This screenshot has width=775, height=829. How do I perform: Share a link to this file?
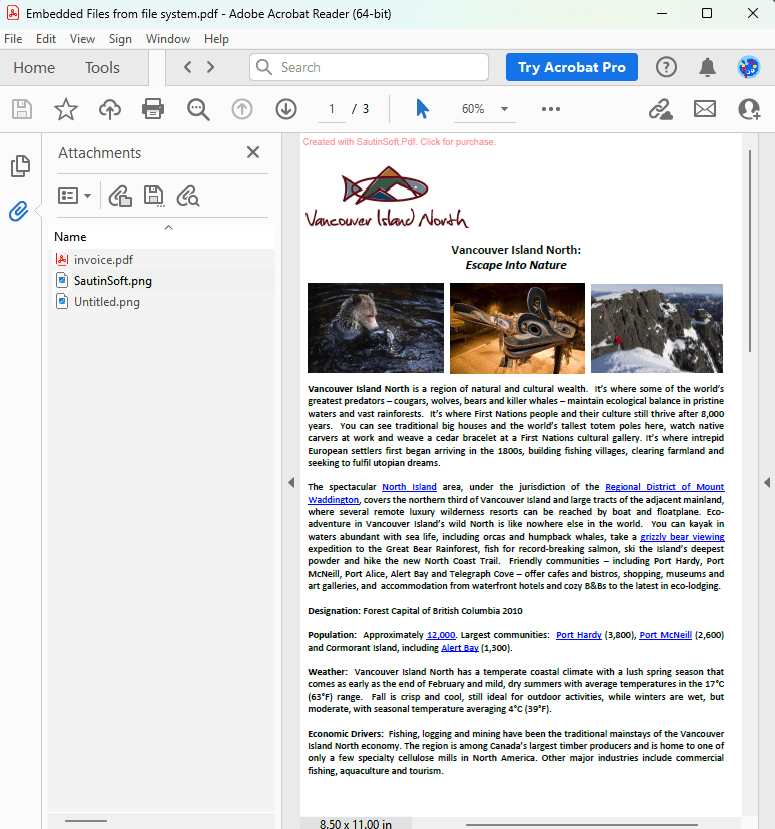pyautogui.click(x=661, y=109)
